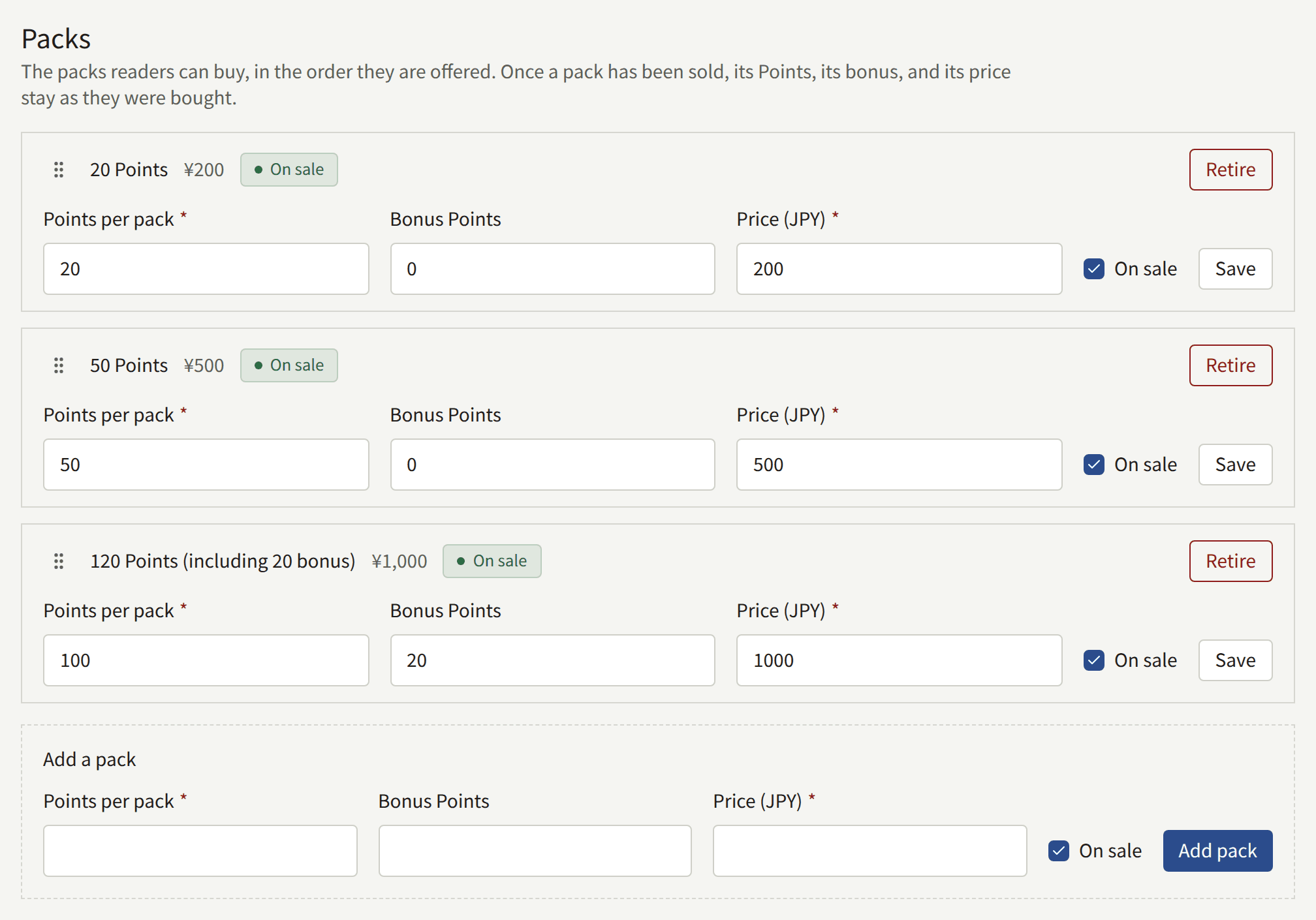Click the On sale badge on the 120 Points pack

[x=492, y=561]
